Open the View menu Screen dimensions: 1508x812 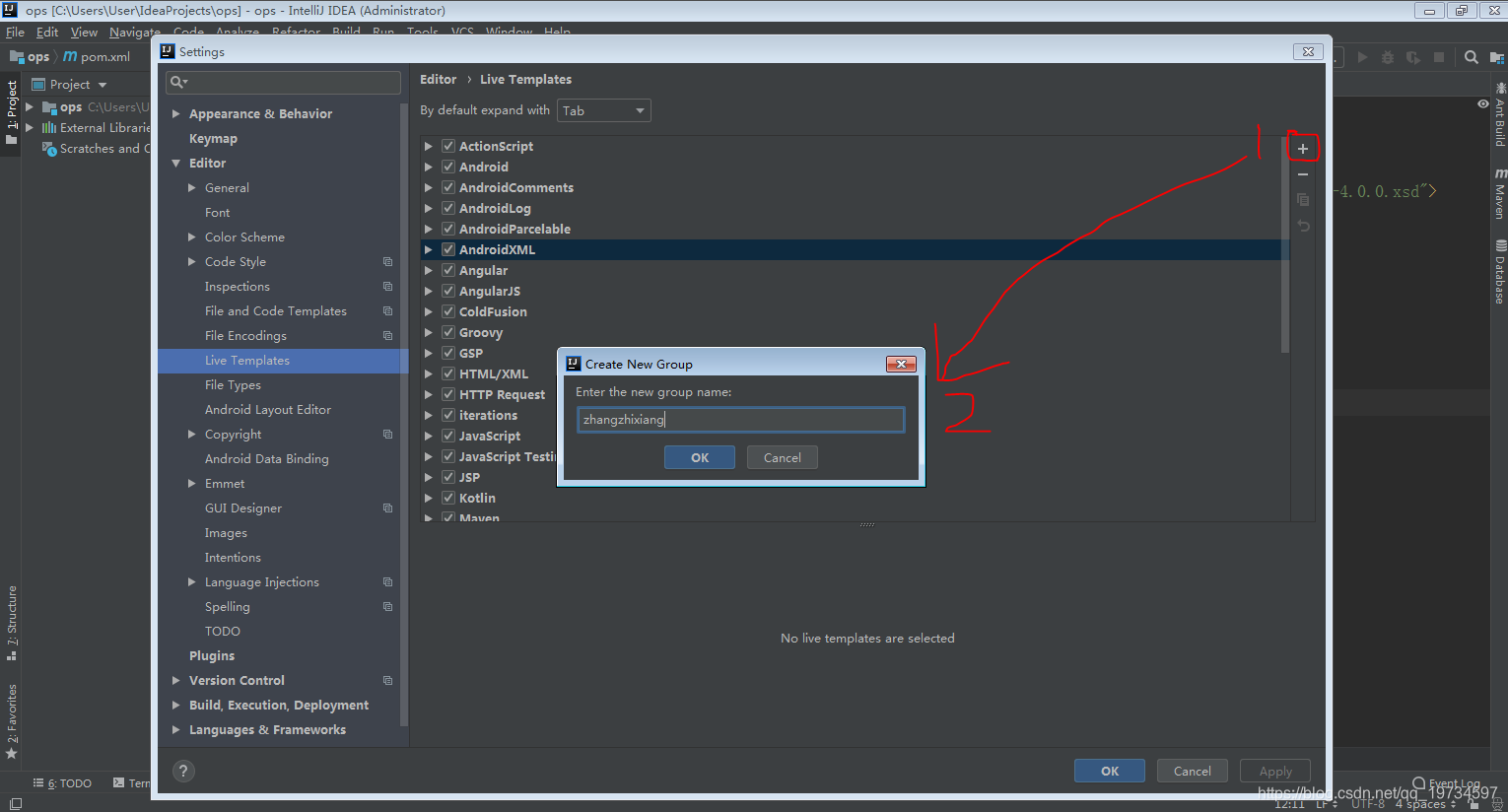[x=84, y=33]
